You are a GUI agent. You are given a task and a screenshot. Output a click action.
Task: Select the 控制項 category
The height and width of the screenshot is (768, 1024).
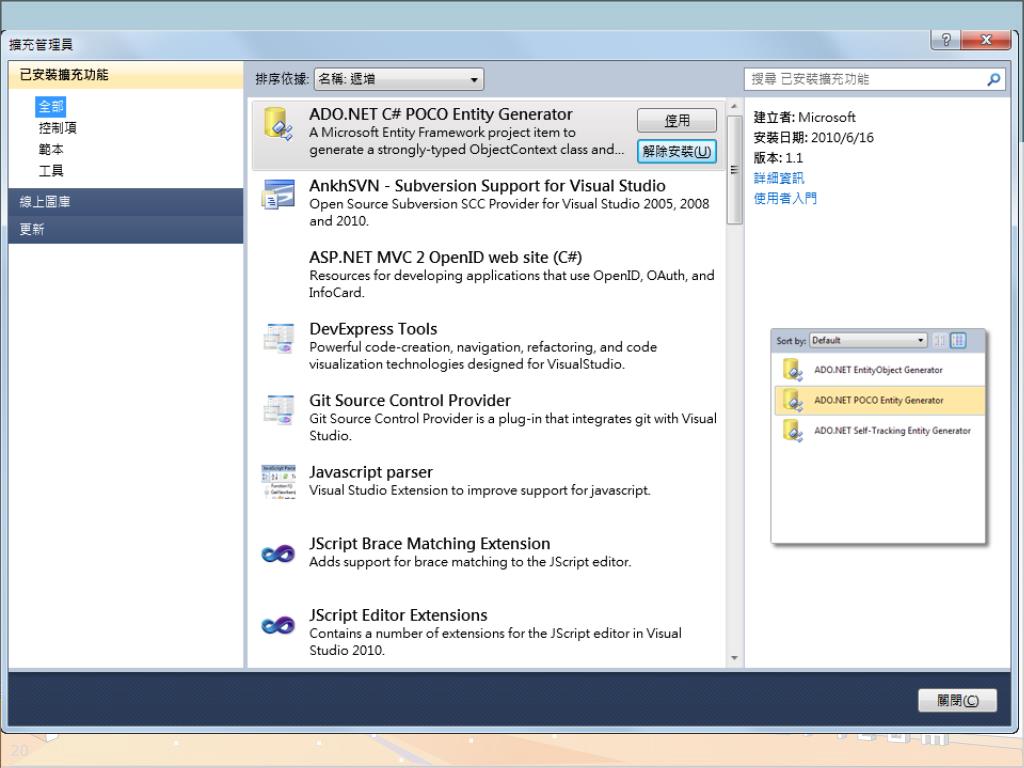(x=57, y=128)
